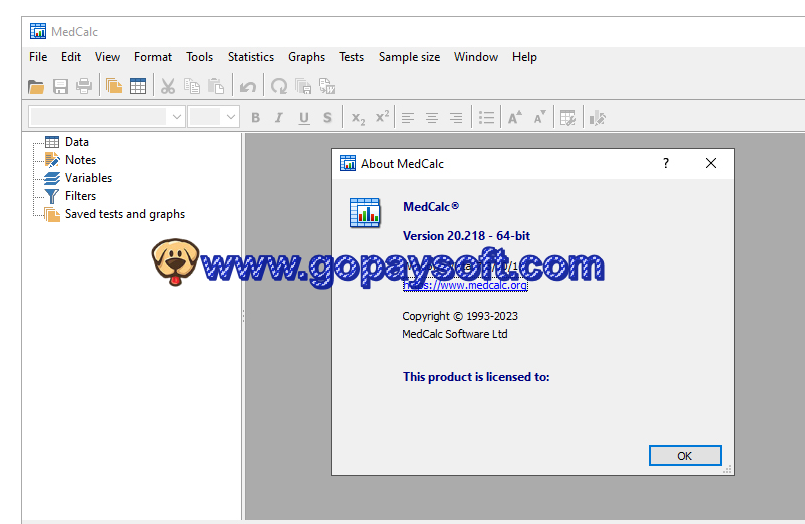Open the View menu
Image resolution: width=805 pixels, height=524 pixels.
click(x=107, y=57)
